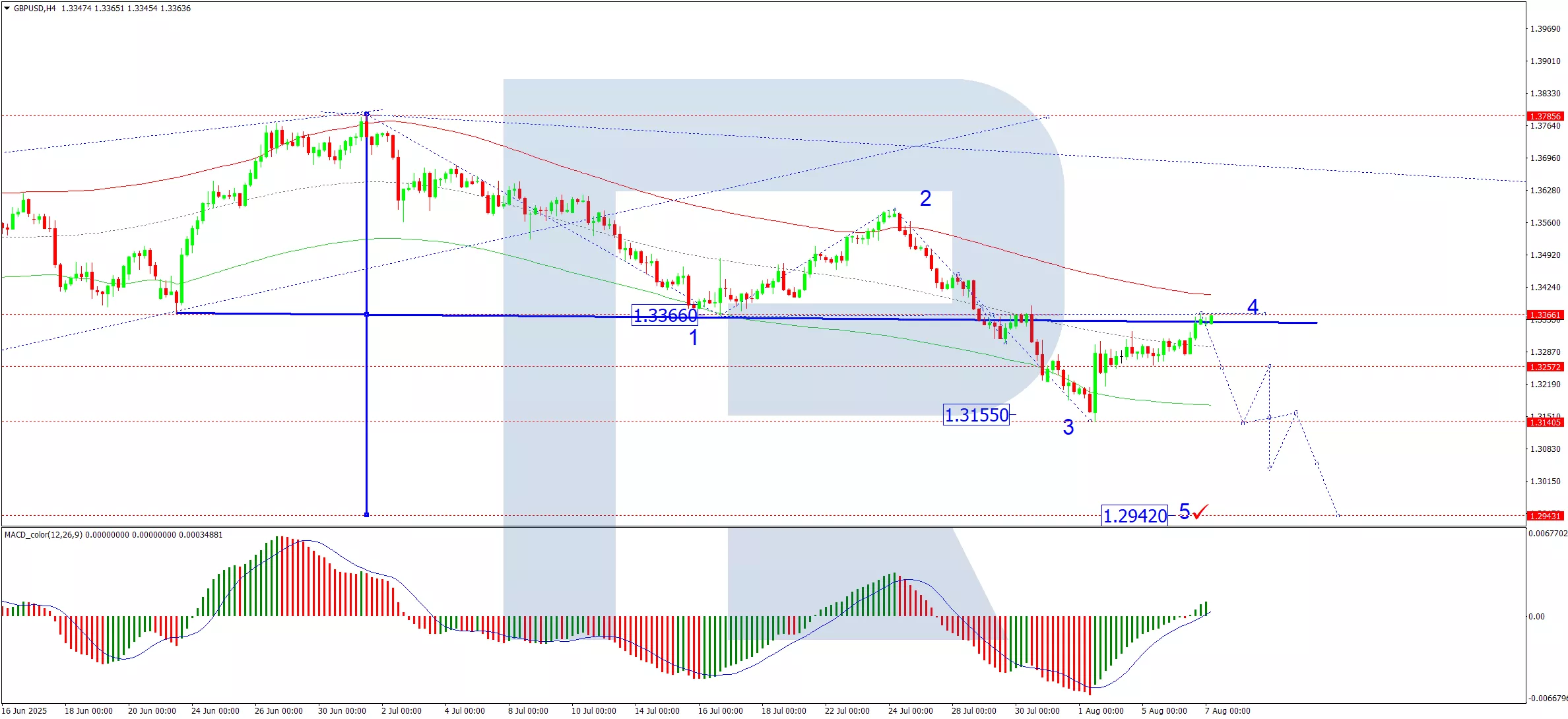The image size is (1568, 719).
Task: Click the 16 Jun 2025 date label
Action: (25, 710)
